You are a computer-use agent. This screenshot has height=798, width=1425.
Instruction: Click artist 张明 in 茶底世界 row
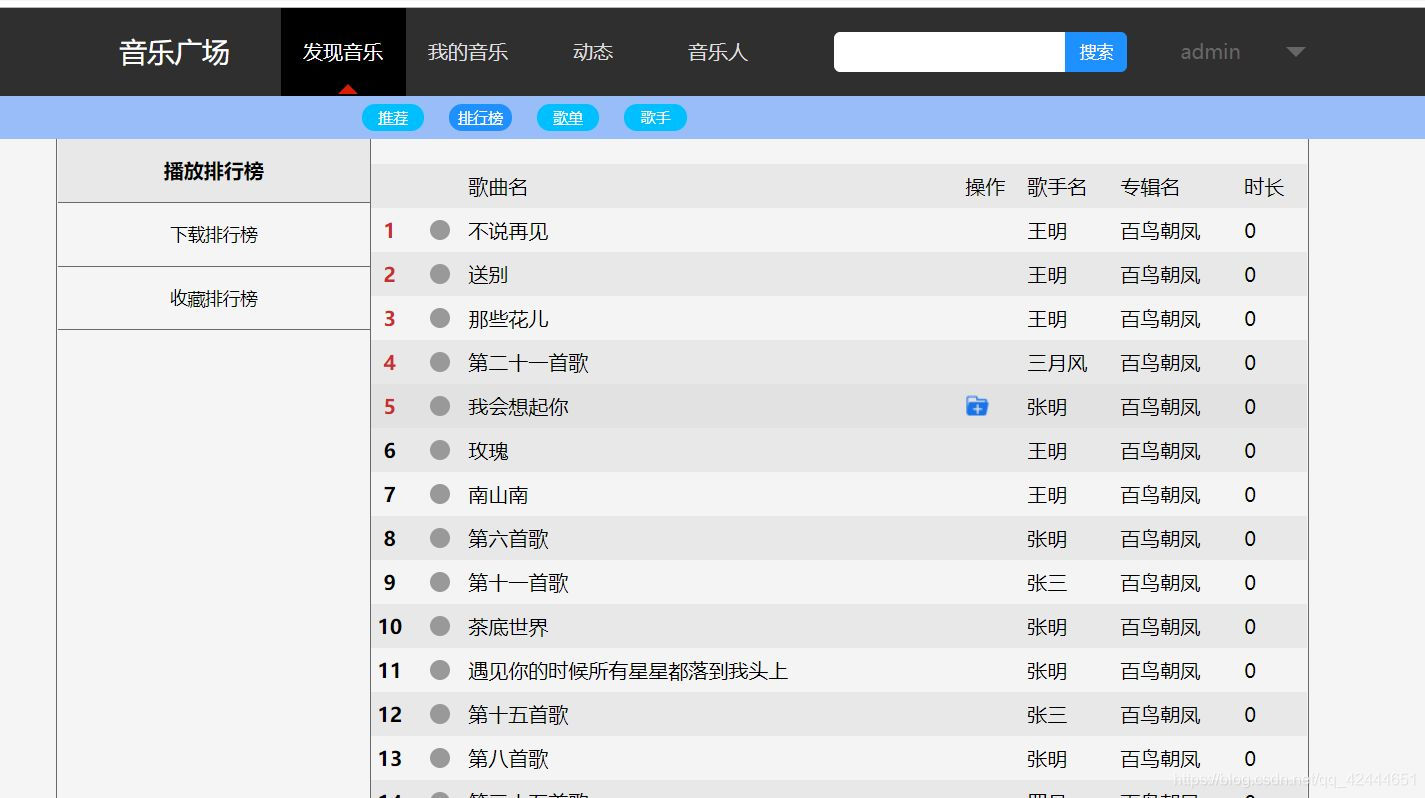coord(1047,627)
